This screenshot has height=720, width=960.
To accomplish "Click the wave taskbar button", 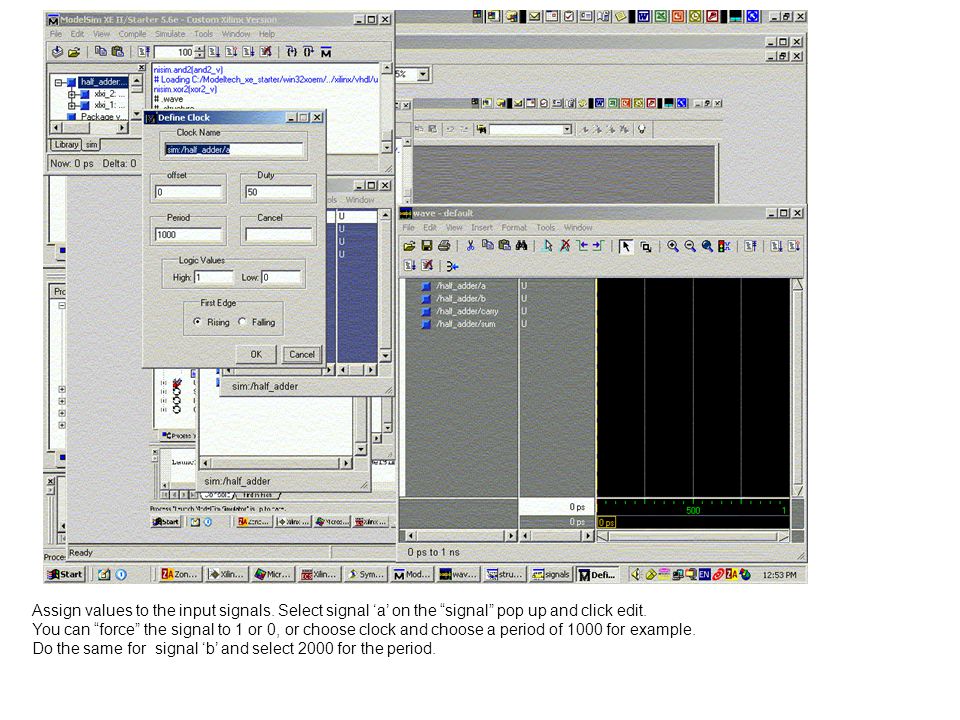I will pos(458,574).
